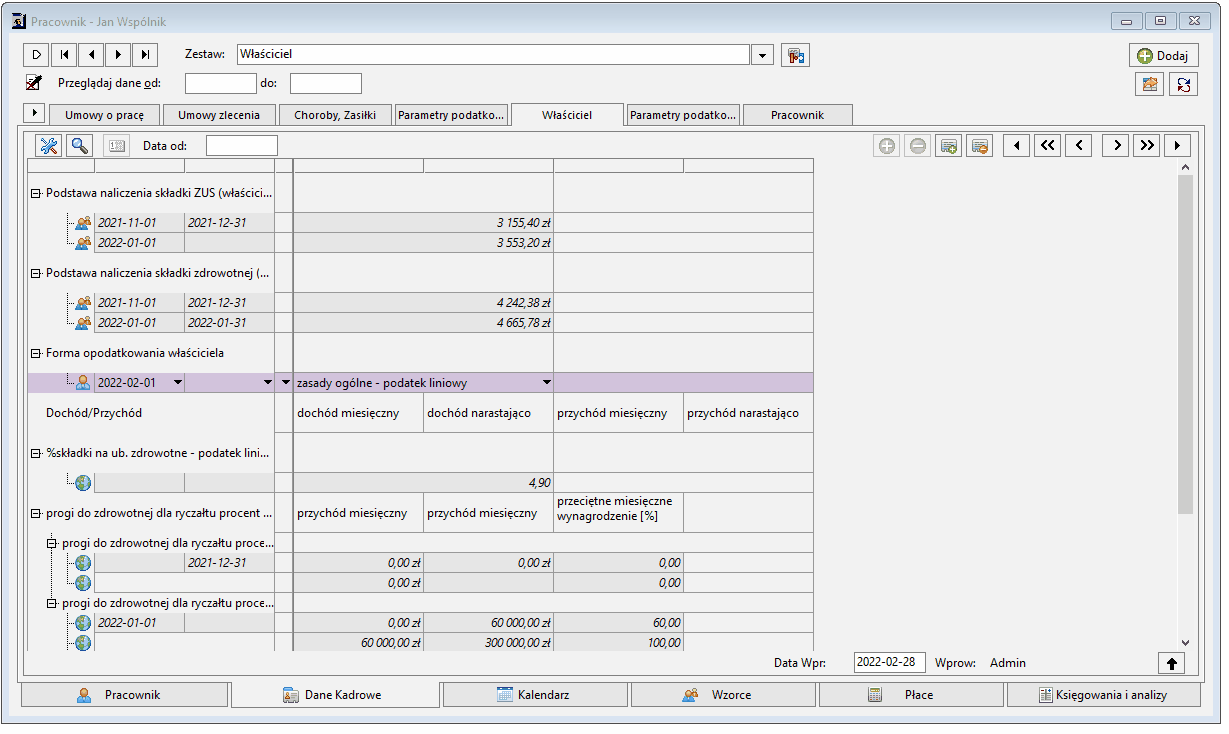The width and height of the screenshot is (1229, 734).
Task: Collapse the %składki na ub. zdrowotne node
Action: (x=36, y=453)
